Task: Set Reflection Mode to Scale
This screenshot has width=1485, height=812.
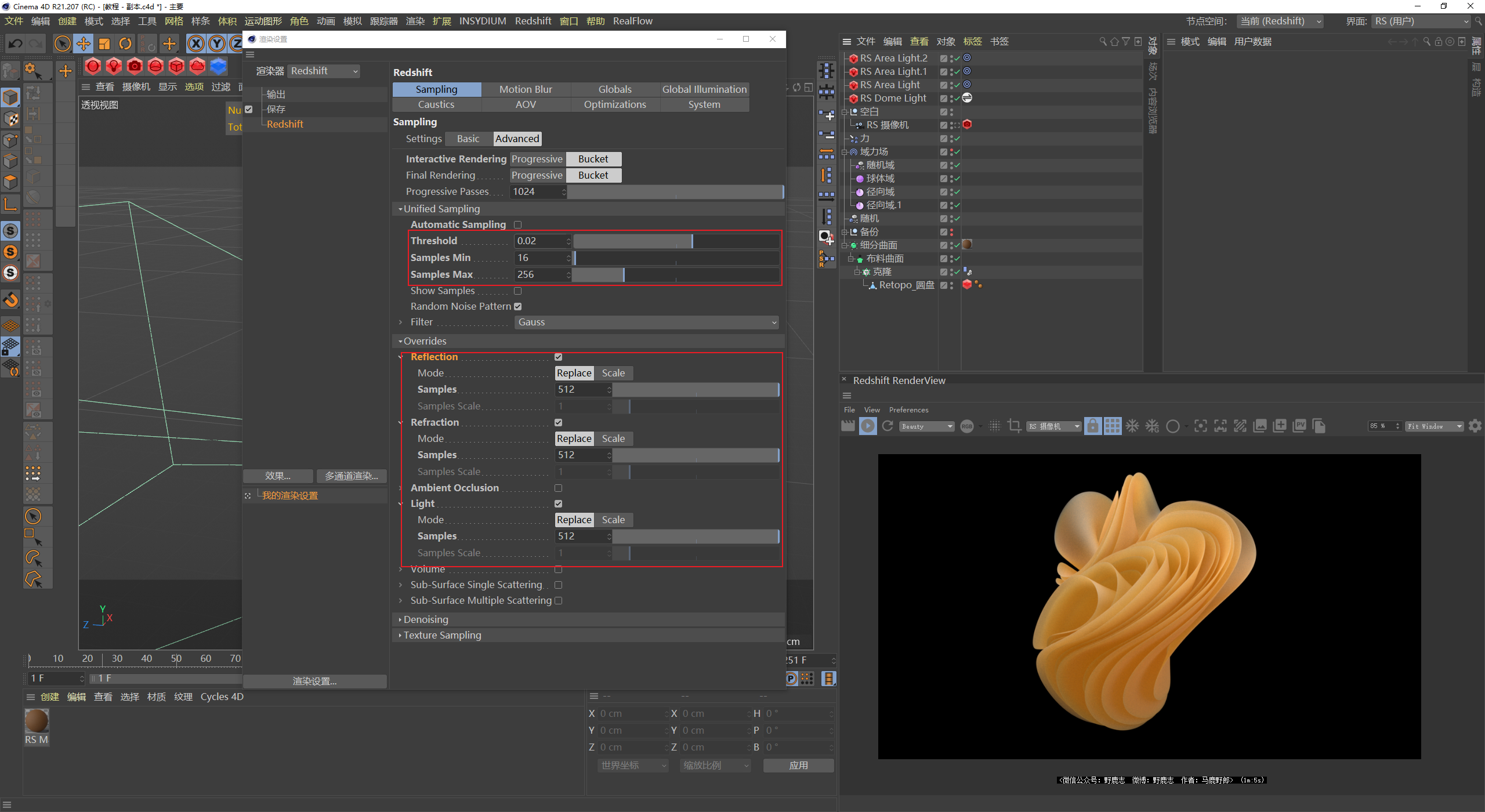Action: pos(613,373)
